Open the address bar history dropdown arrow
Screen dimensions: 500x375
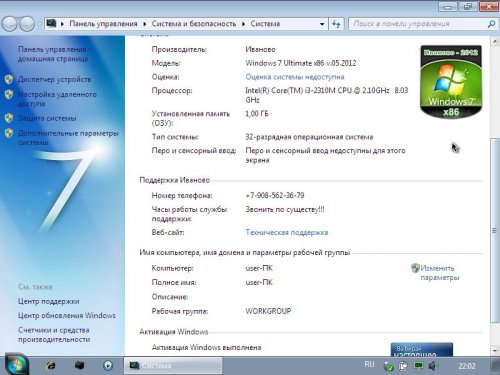click(322, 24)
